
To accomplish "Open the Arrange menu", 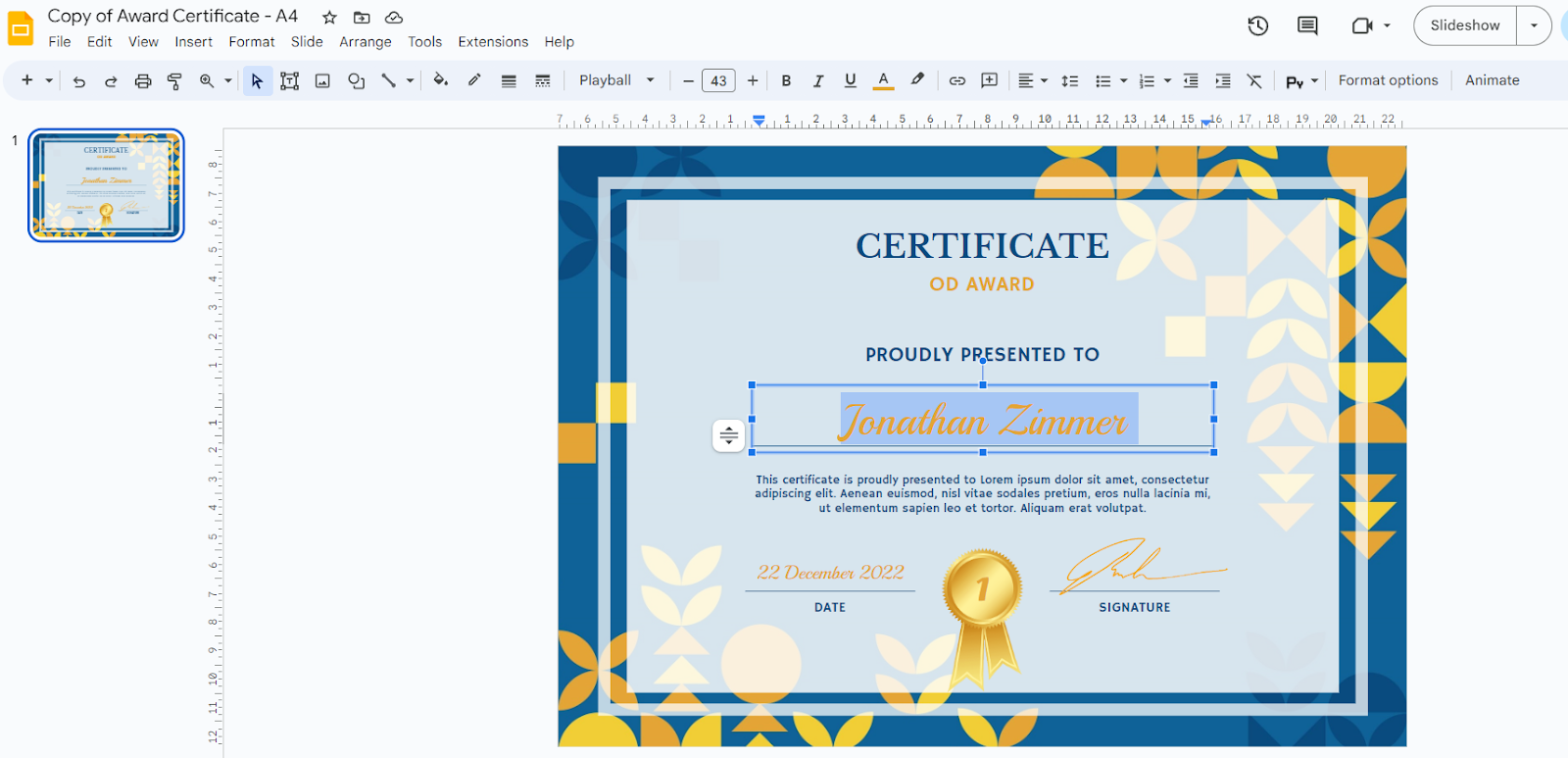I will tap(366, 42).
